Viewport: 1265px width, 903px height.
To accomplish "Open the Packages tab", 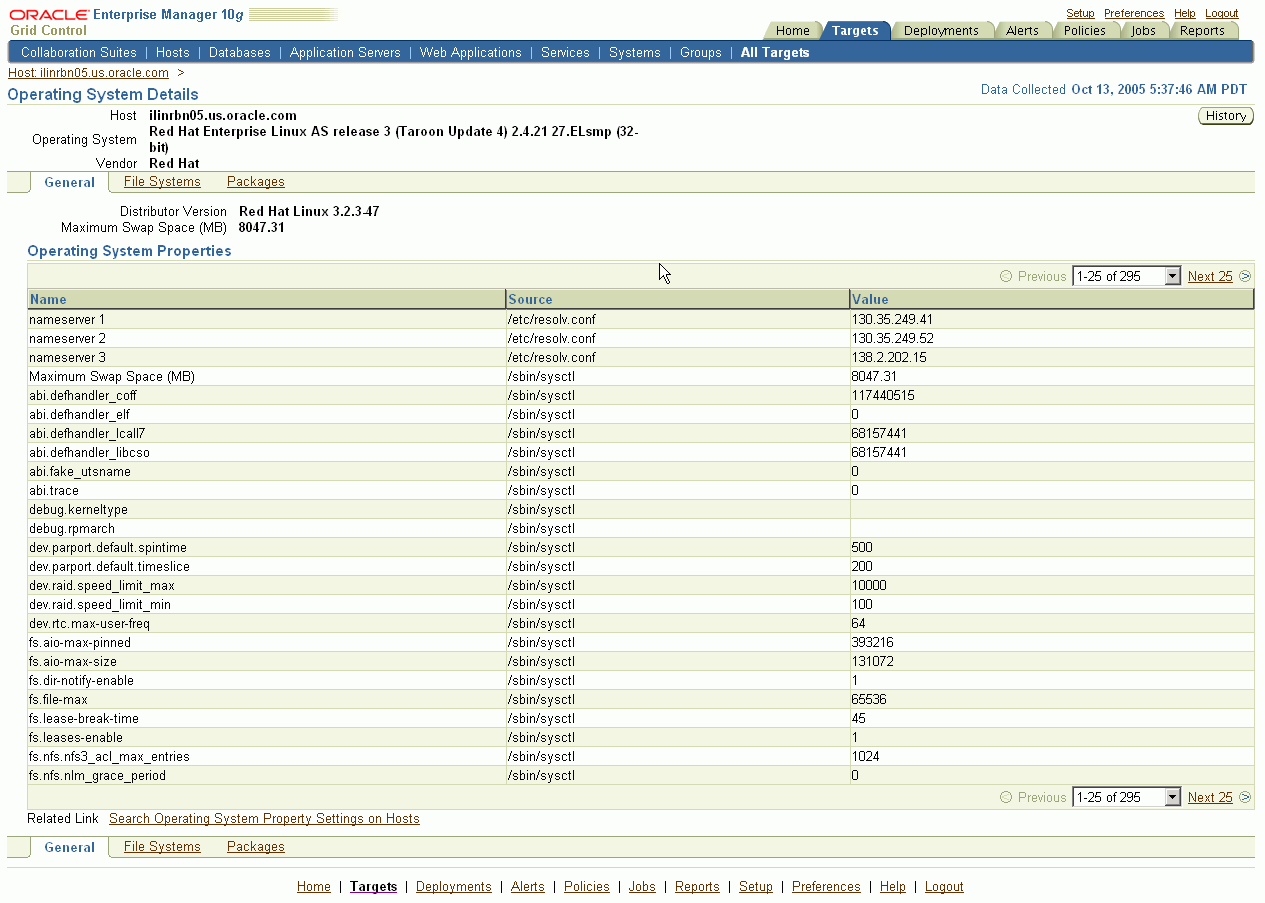I will coord(255,182).
